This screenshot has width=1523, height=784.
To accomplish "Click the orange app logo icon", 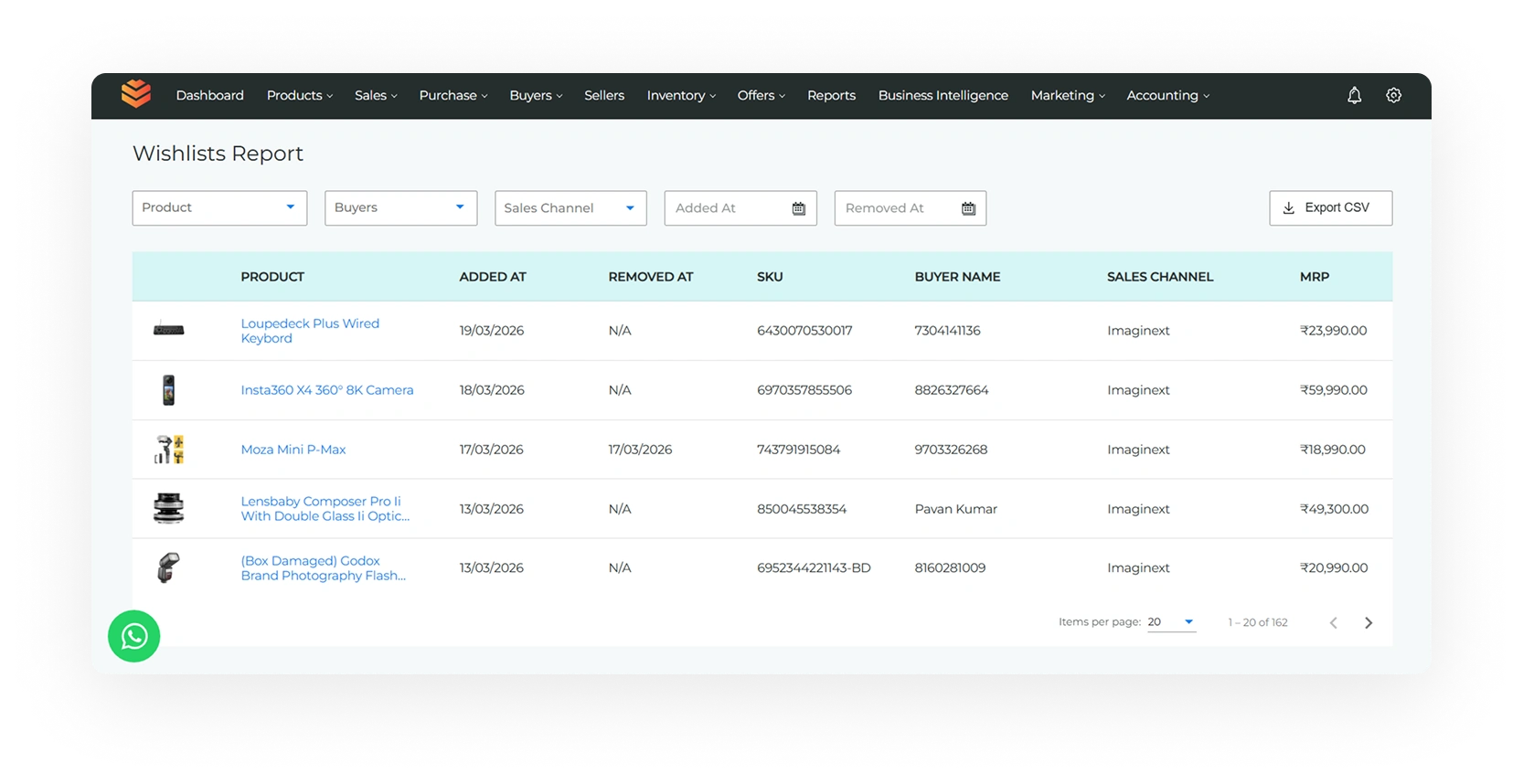I will coord(136,94).
